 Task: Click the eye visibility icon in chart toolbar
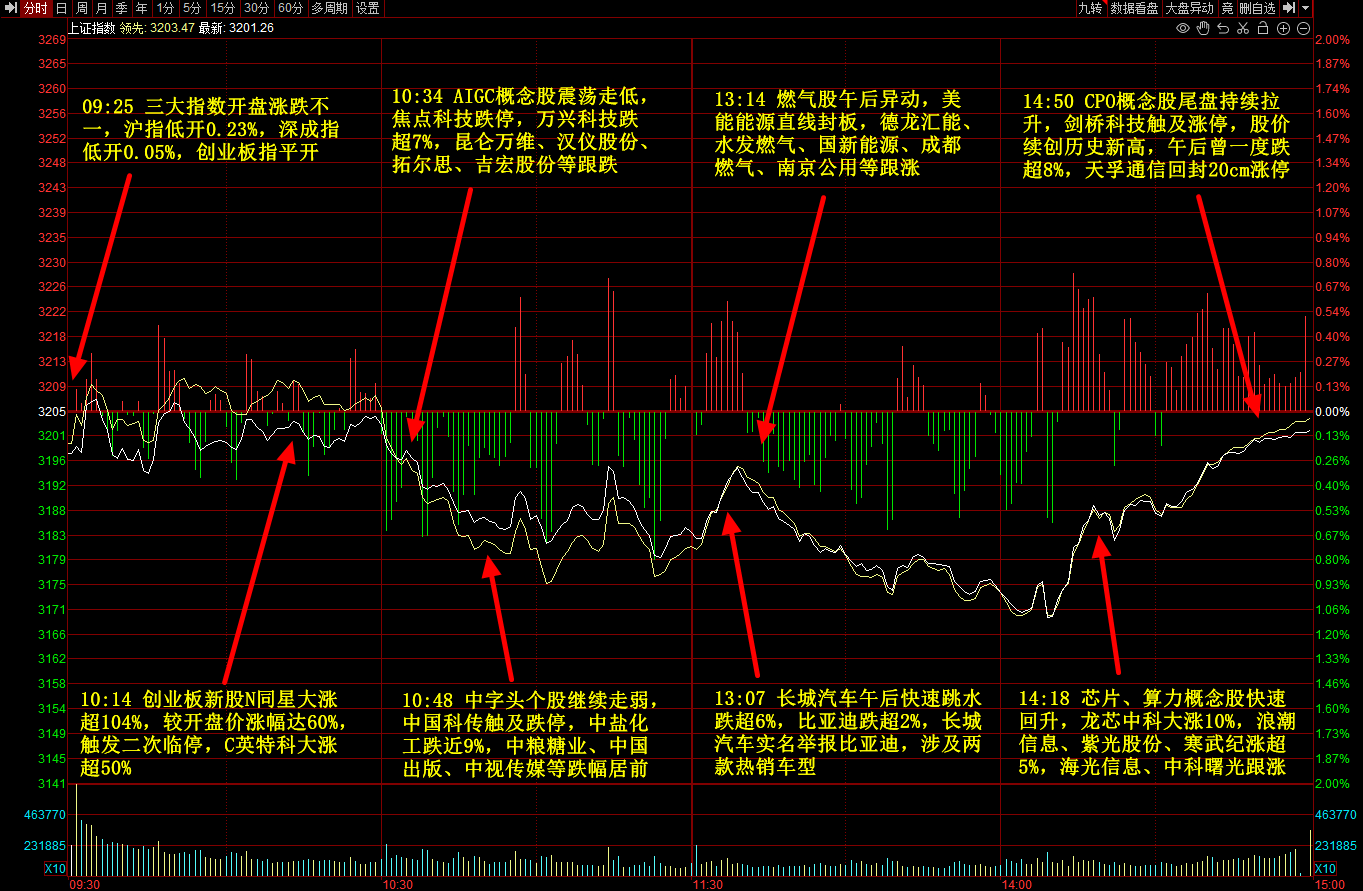[1183, 28]
